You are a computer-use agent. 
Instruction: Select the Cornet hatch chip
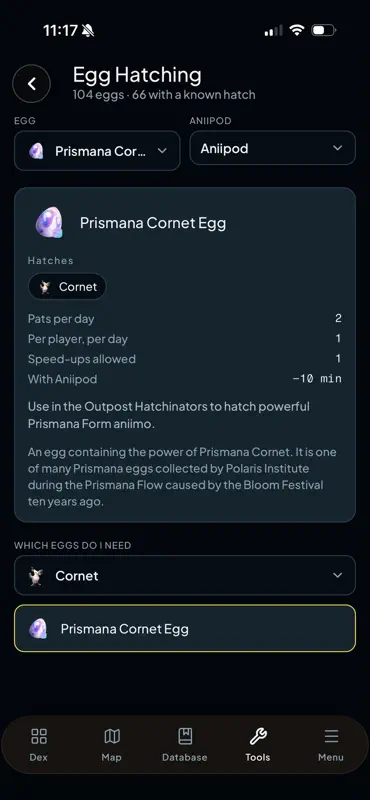coord(67,287)
